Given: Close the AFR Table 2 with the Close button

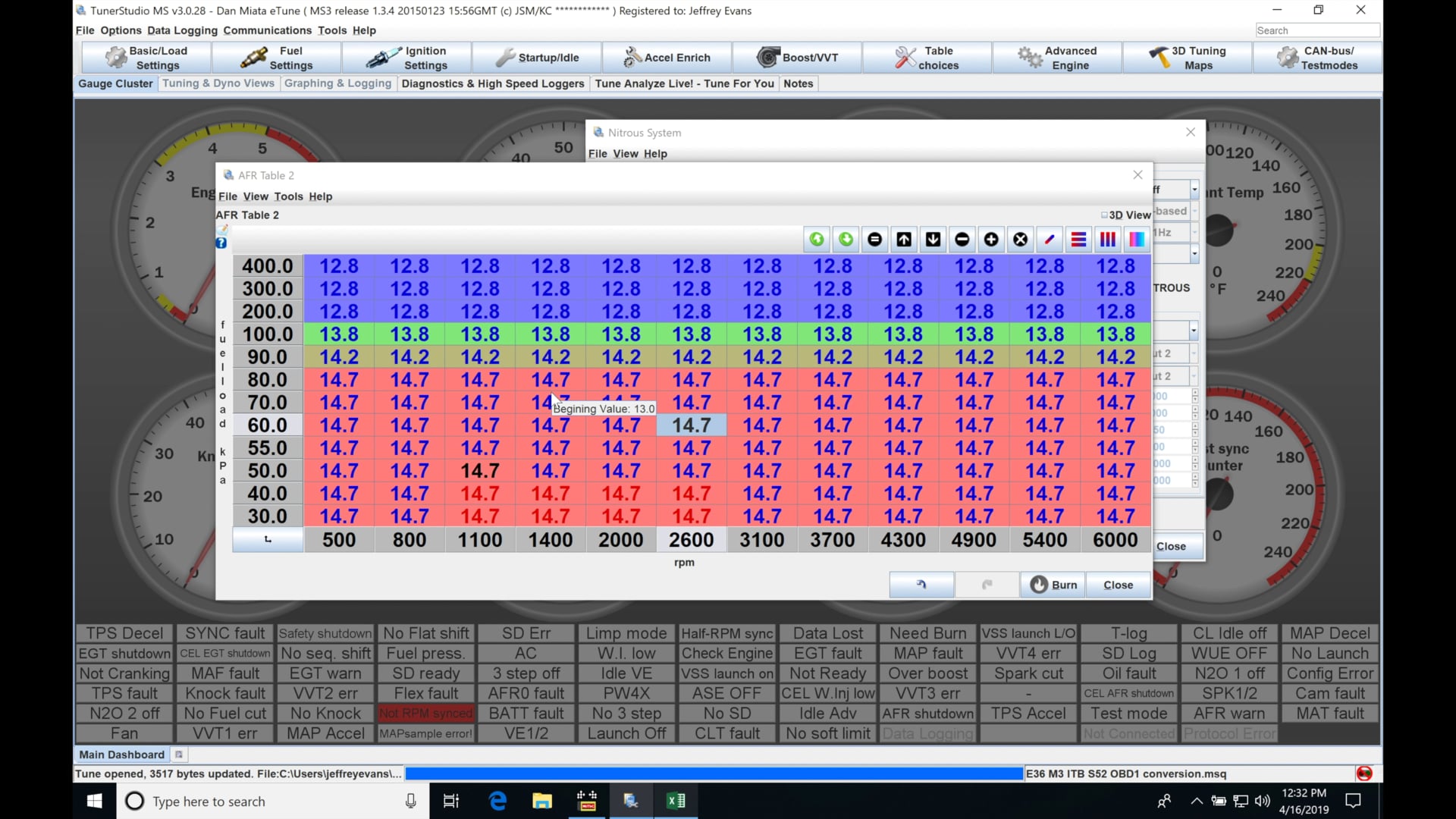Looking at the screenshot, I should click(x=1118, y=585).
